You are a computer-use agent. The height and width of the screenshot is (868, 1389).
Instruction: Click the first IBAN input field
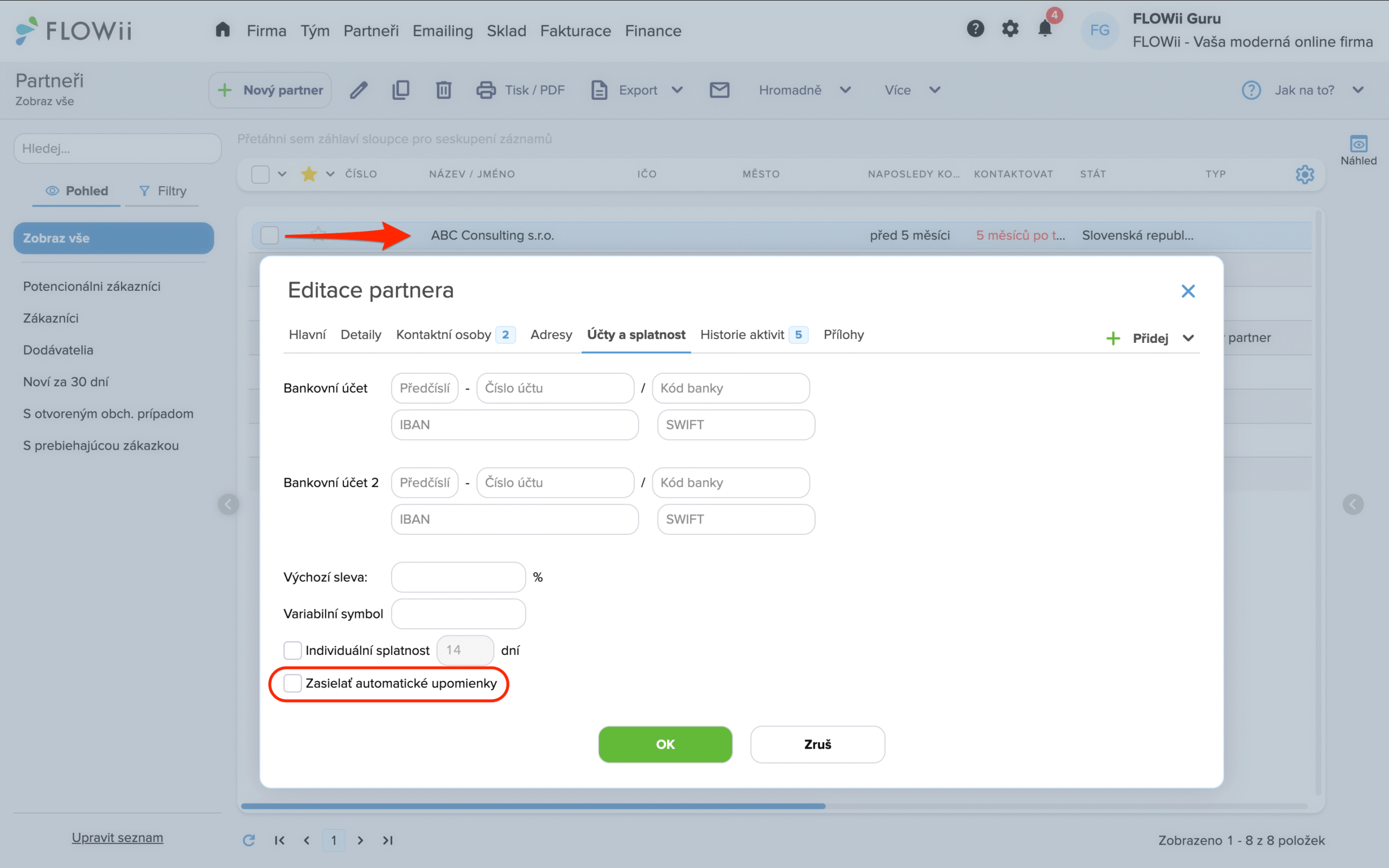coord(514,425)
